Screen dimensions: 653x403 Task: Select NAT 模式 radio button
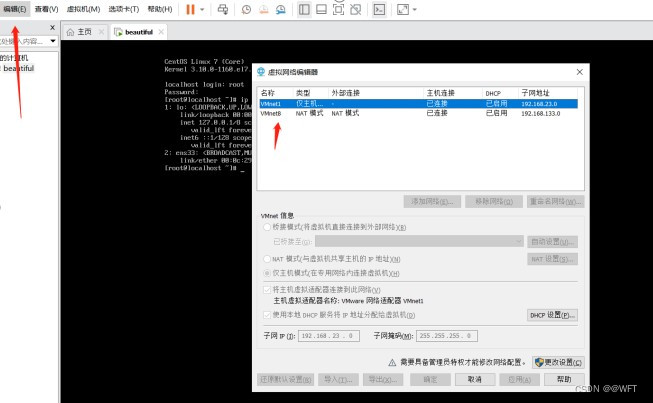267,259
